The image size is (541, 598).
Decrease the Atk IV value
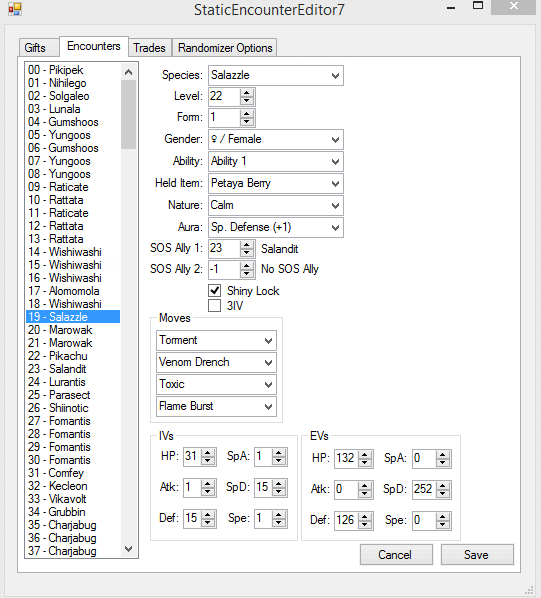pyautogui.click(x=208, y=492)
